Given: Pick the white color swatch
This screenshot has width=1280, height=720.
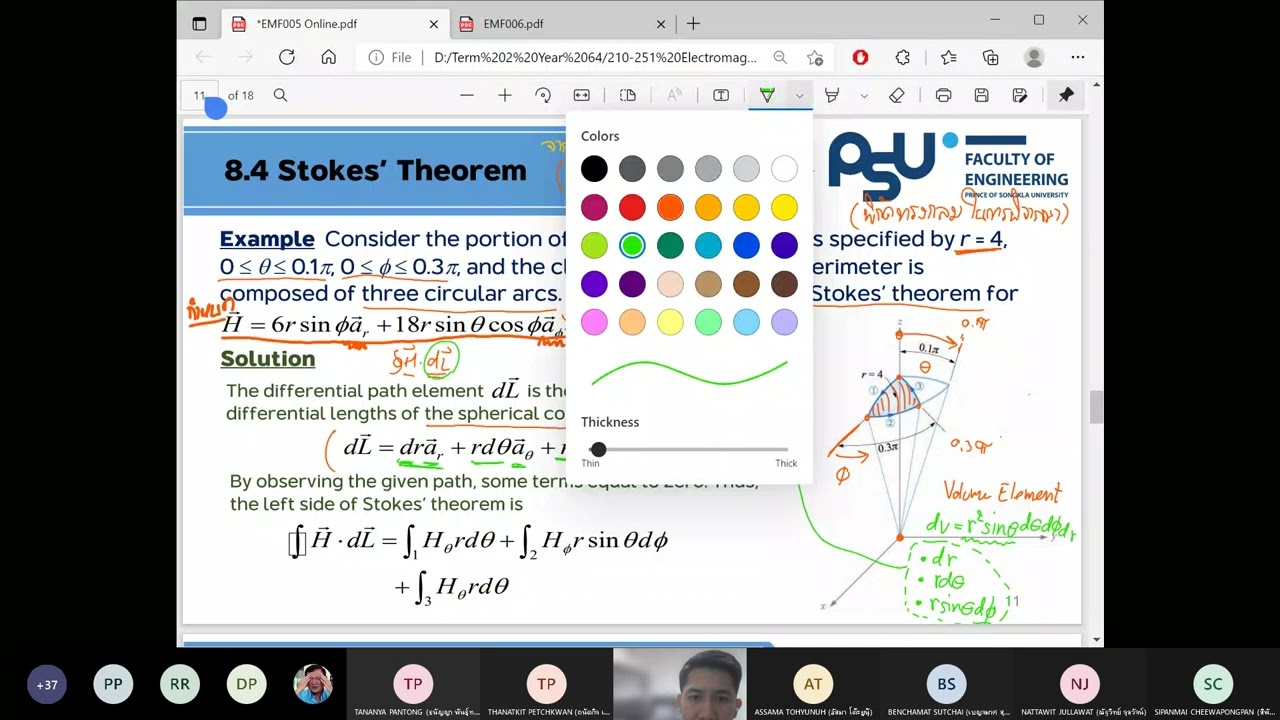Looking at the screenshot, I should point(784,169).
